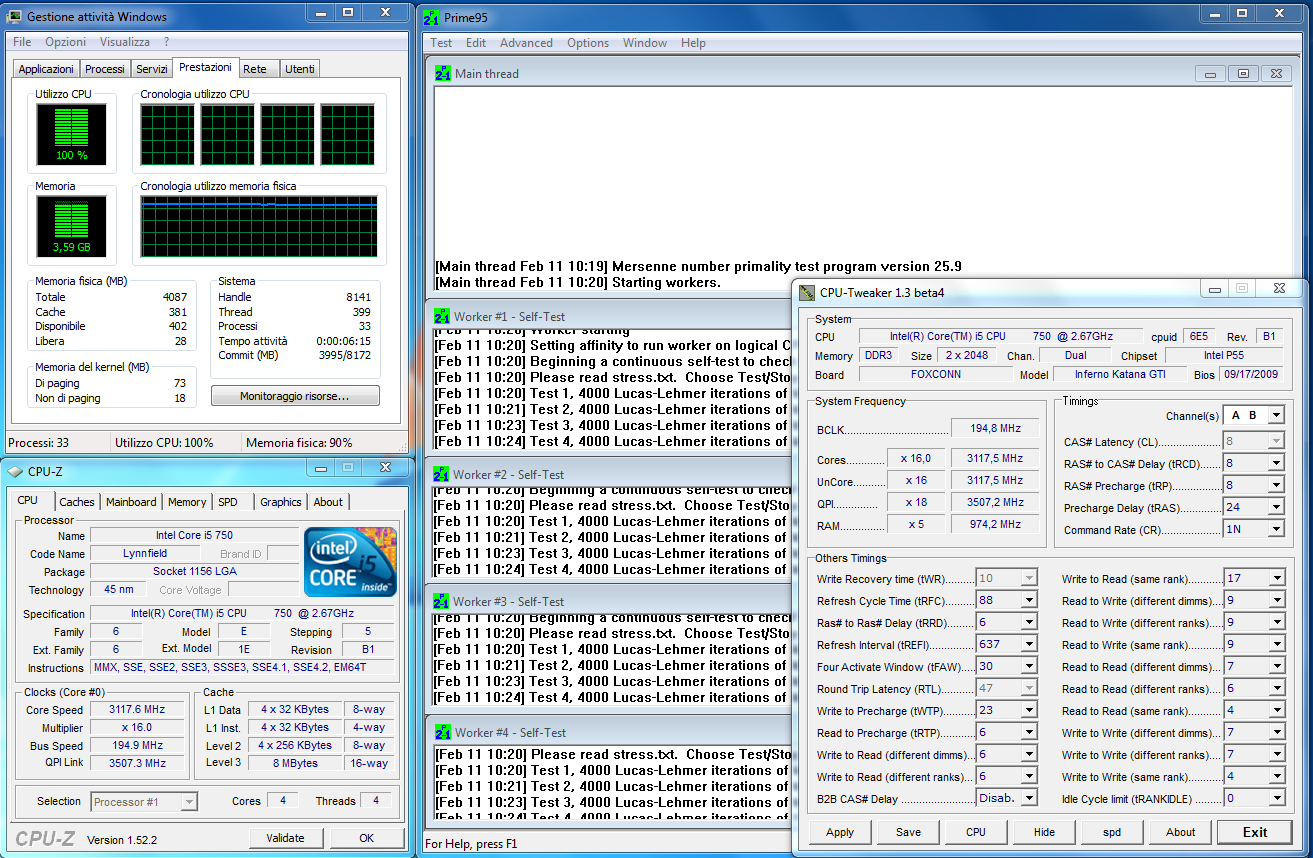
Task: Open the Command Rate (CR) dropdown
Action: point(1275,529)
